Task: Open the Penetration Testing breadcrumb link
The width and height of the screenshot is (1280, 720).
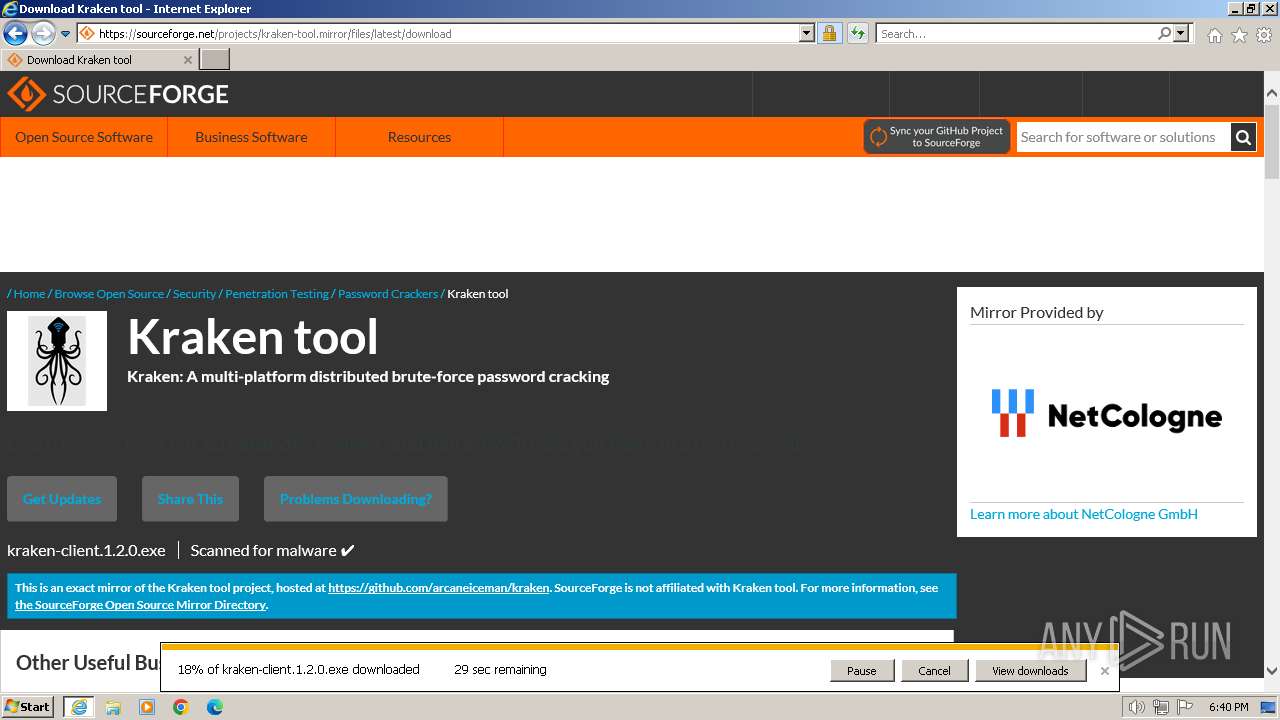Action: [277, 294]
